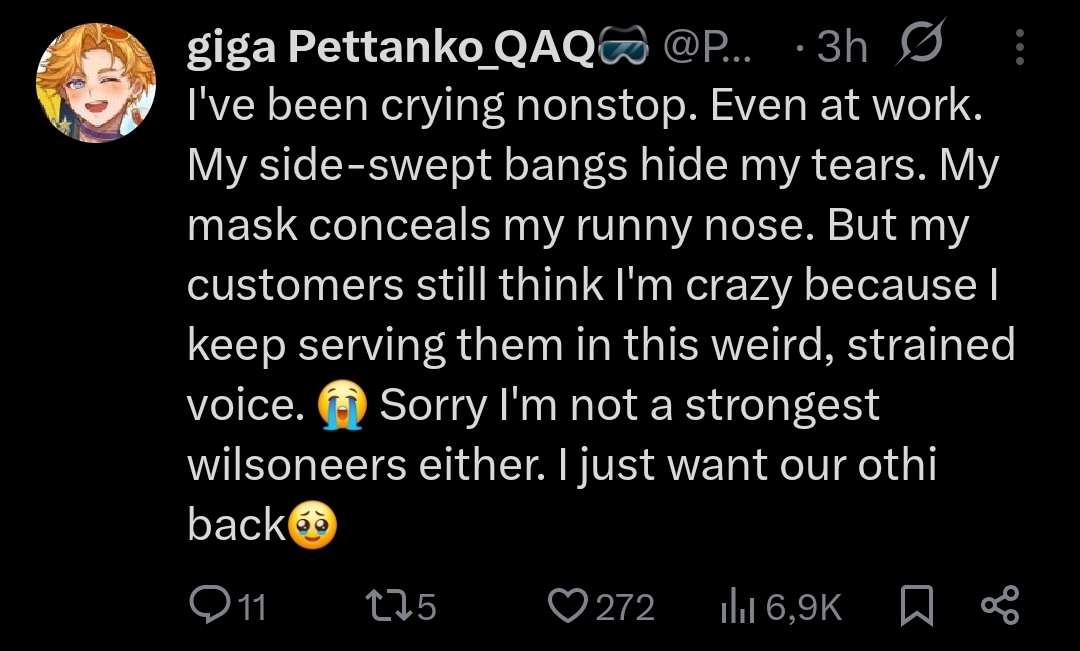Viewport: 1080px width, 651px height.
Task: Open giga Pettanko_QAQ display name link
Action: point(391,47)
